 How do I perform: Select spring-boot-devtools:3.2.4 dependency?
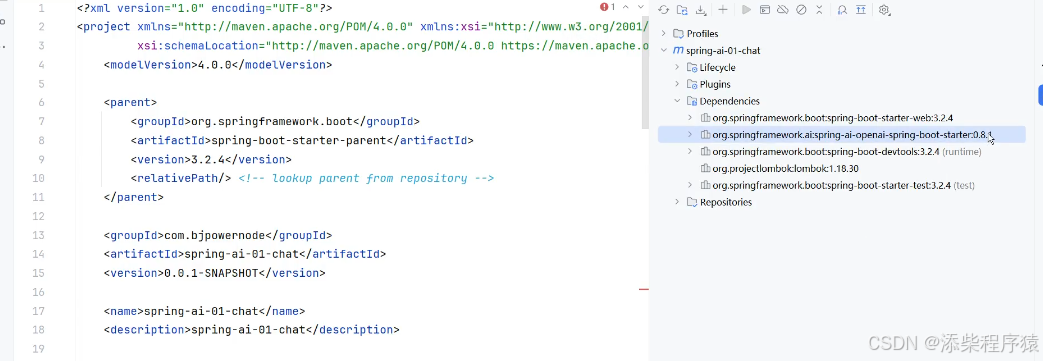point(825,152)
